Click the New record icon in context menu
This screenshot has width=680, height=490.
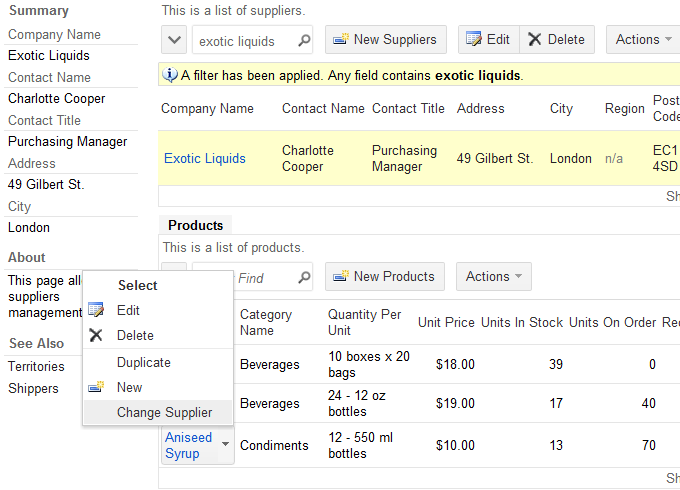point(96,386)
